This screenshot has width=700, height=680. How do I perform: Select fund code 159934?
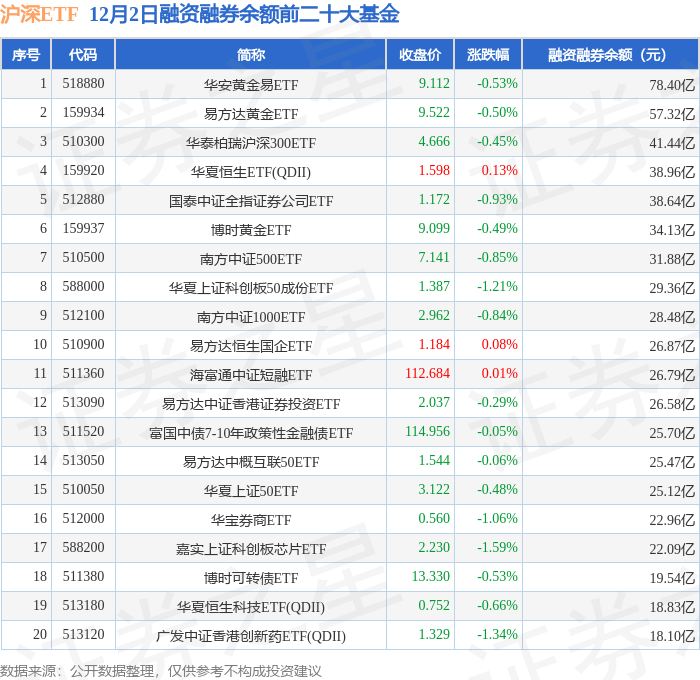pos(83,113)
